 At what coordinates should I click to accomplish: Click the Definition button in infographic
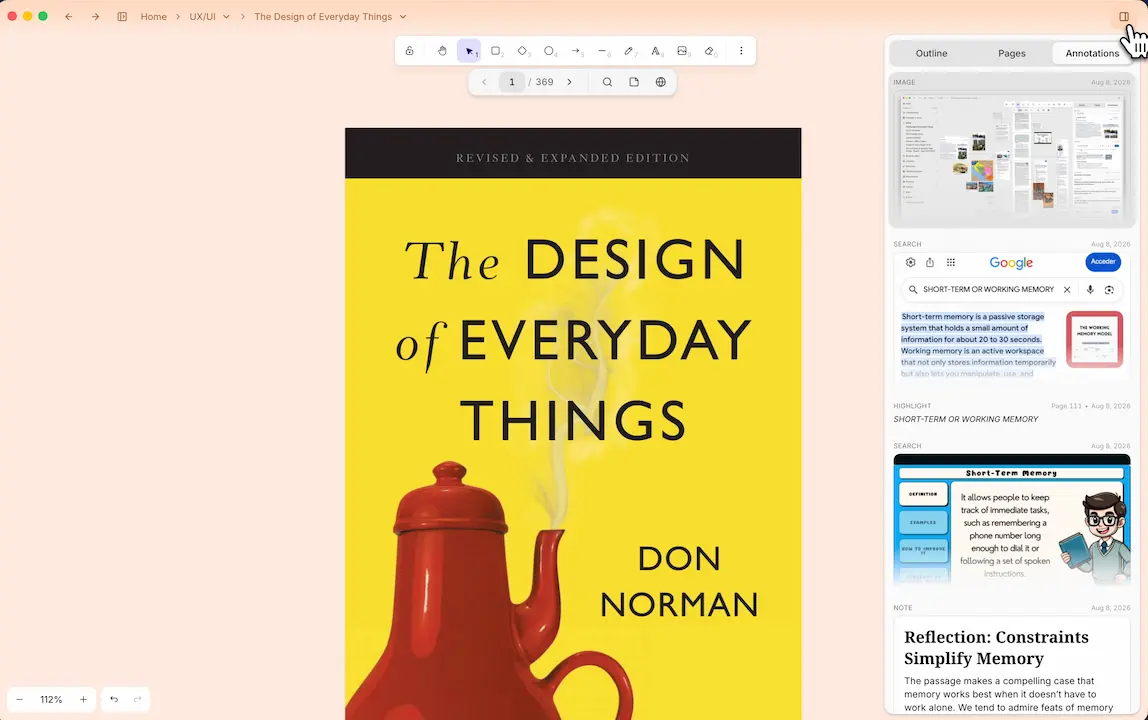tap(923, 494)
